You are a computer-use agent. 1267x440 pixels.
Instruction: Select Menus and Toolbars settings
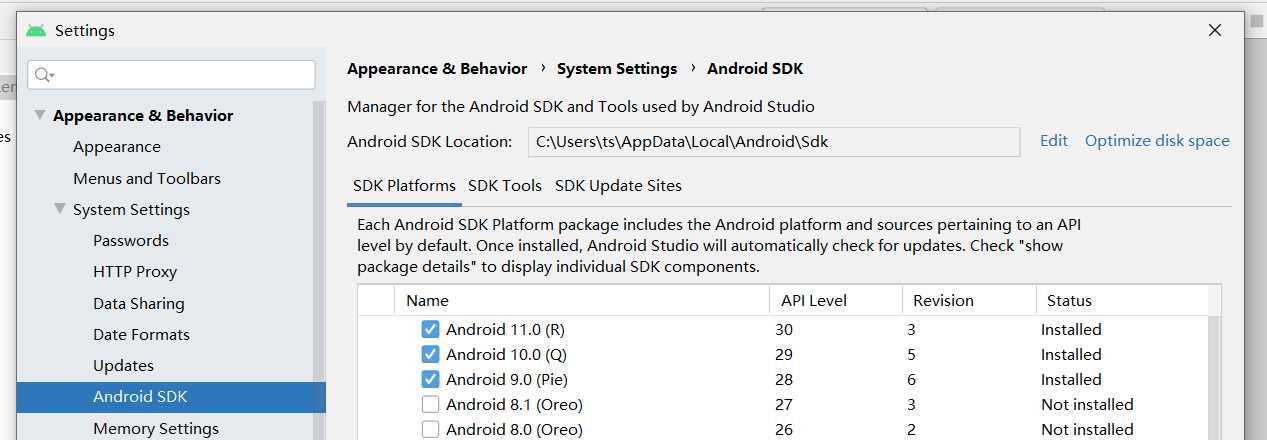point(147,178)
